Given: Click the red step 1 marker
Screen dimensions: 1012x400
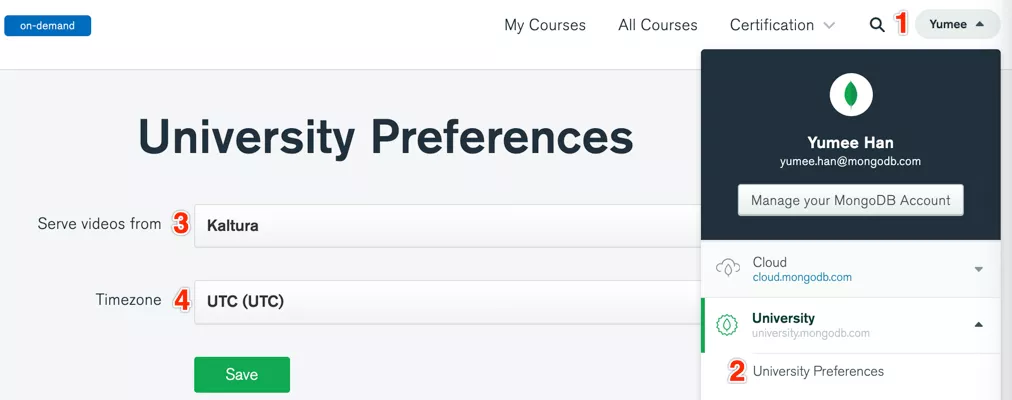Looking at the screenshot, I should click(901, 24).
